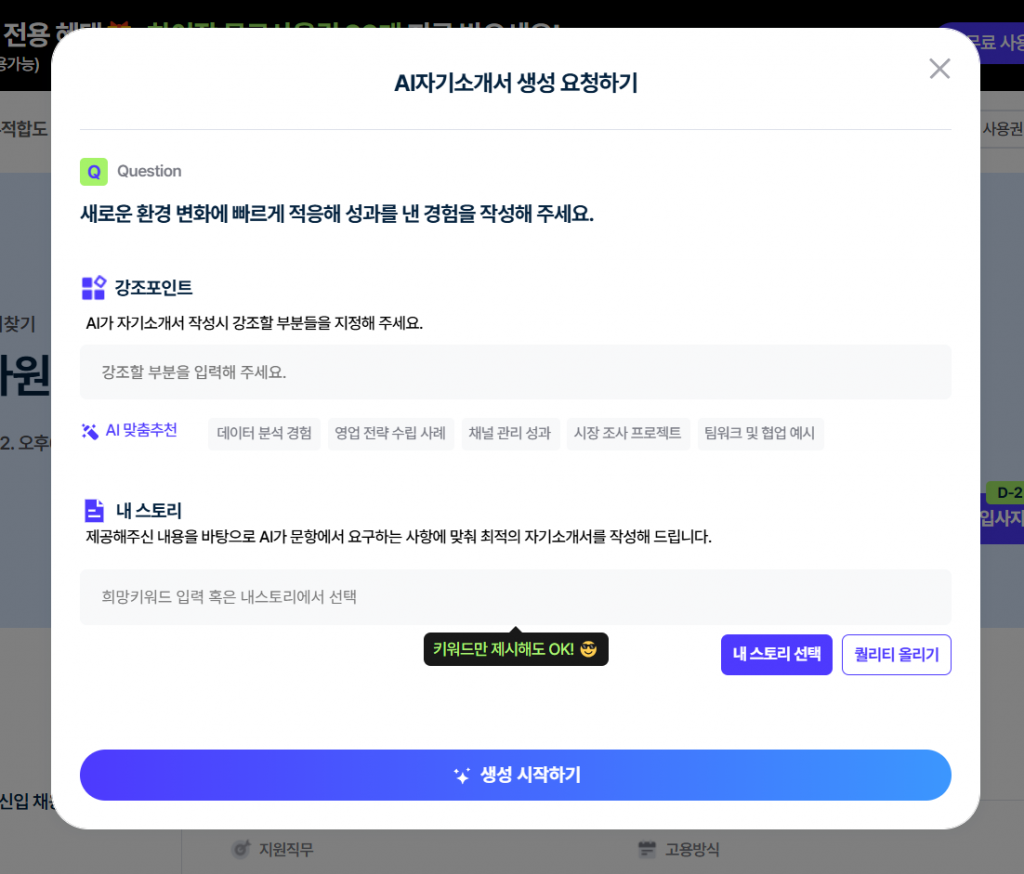1024x874 pixels.
Task: Click the 지원직무 target icon
Action: tap(240, 850)
